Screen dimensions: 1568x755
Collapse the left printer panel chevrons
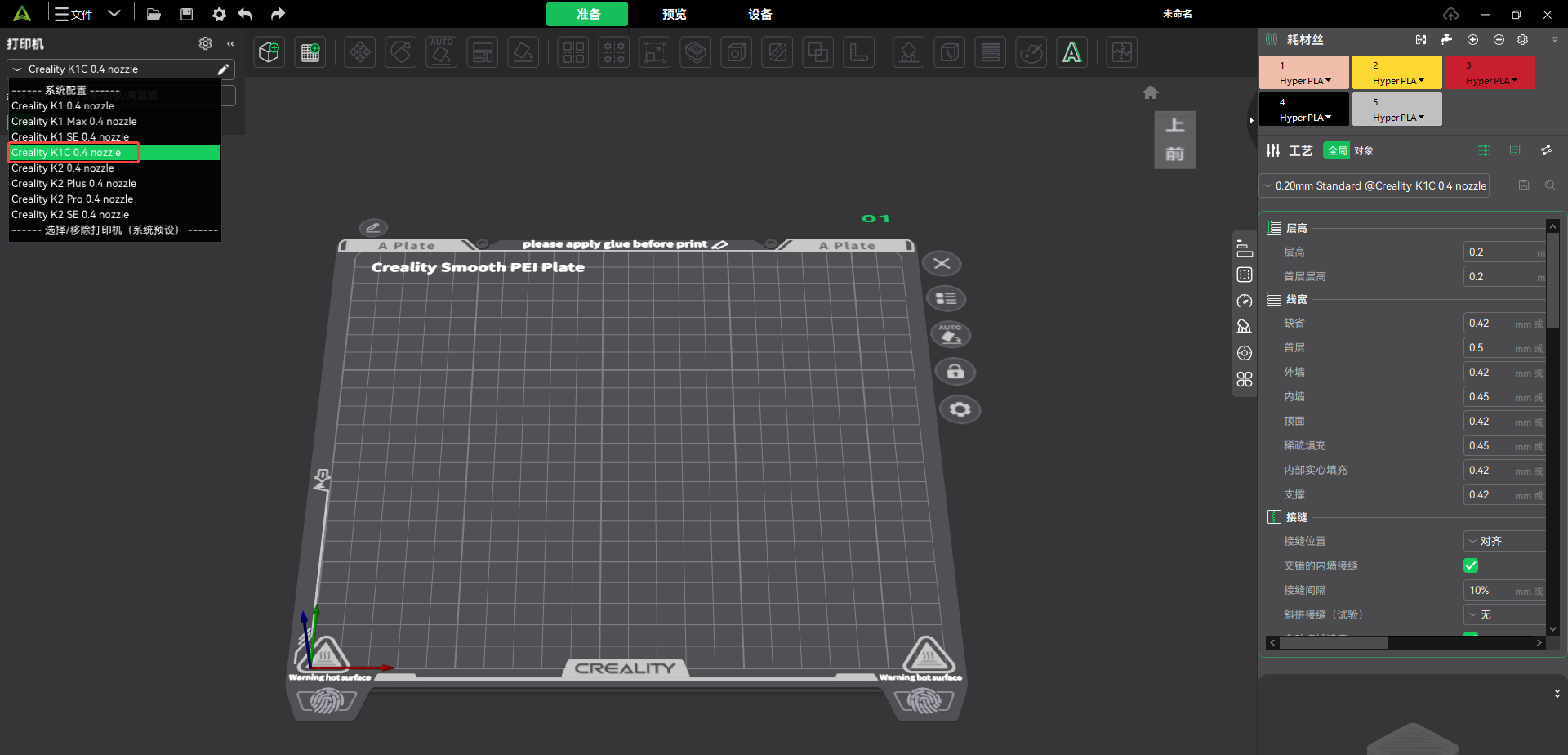coord(231,43)
